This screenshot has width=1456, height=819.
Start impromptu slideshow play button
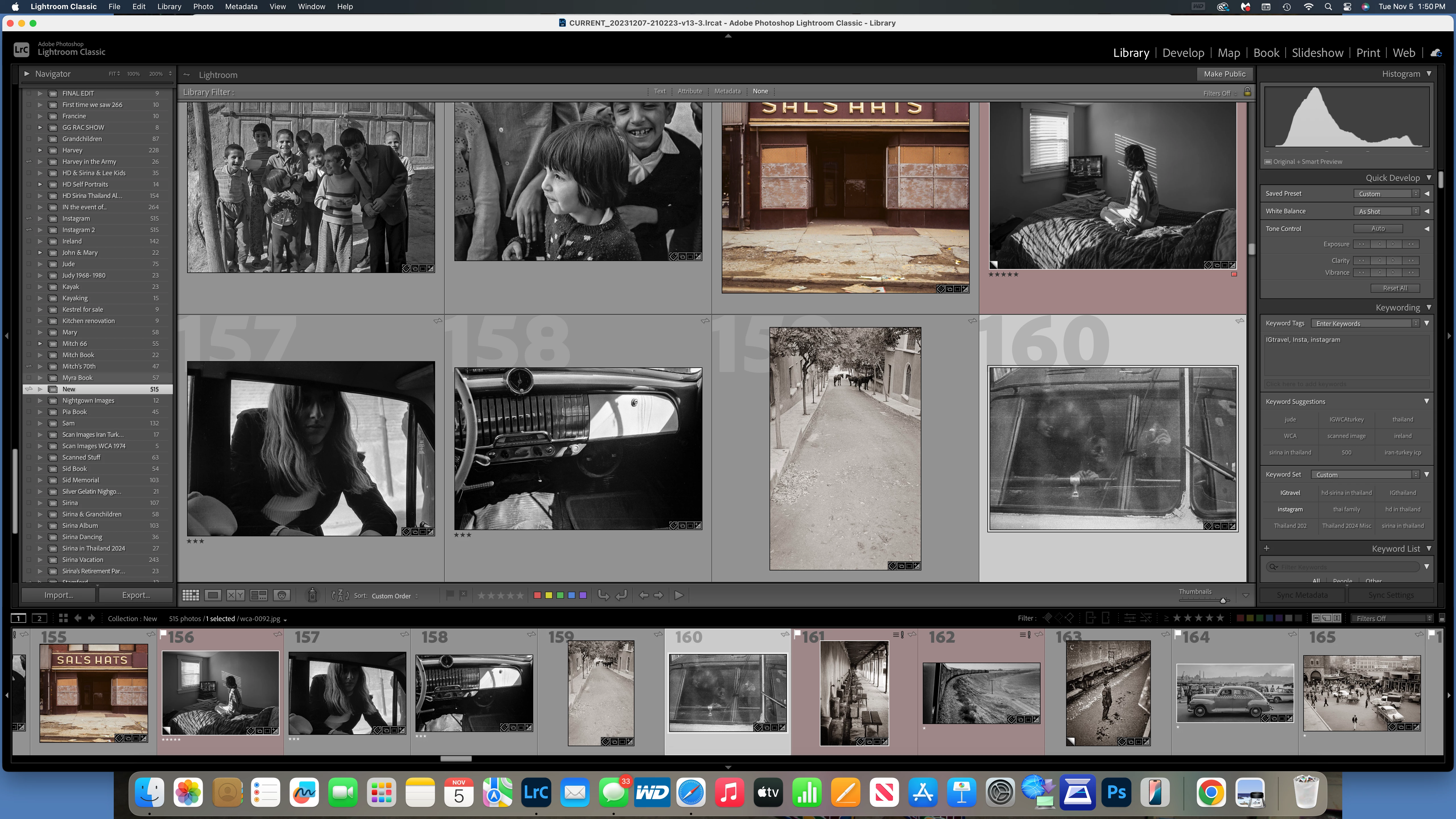(679, 595)
